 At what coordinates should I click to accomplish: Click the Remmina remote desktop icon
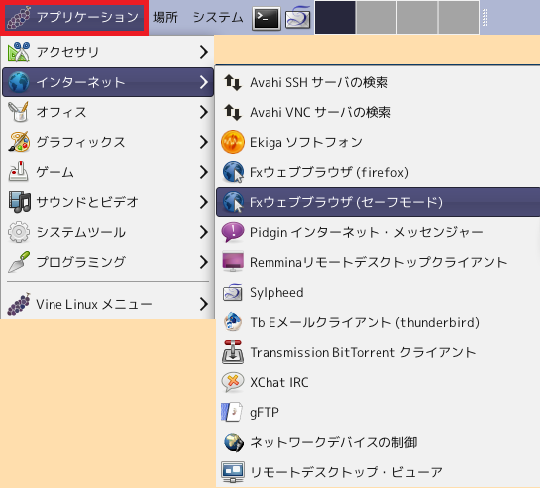pyautogui.click(x=233, y=262)
